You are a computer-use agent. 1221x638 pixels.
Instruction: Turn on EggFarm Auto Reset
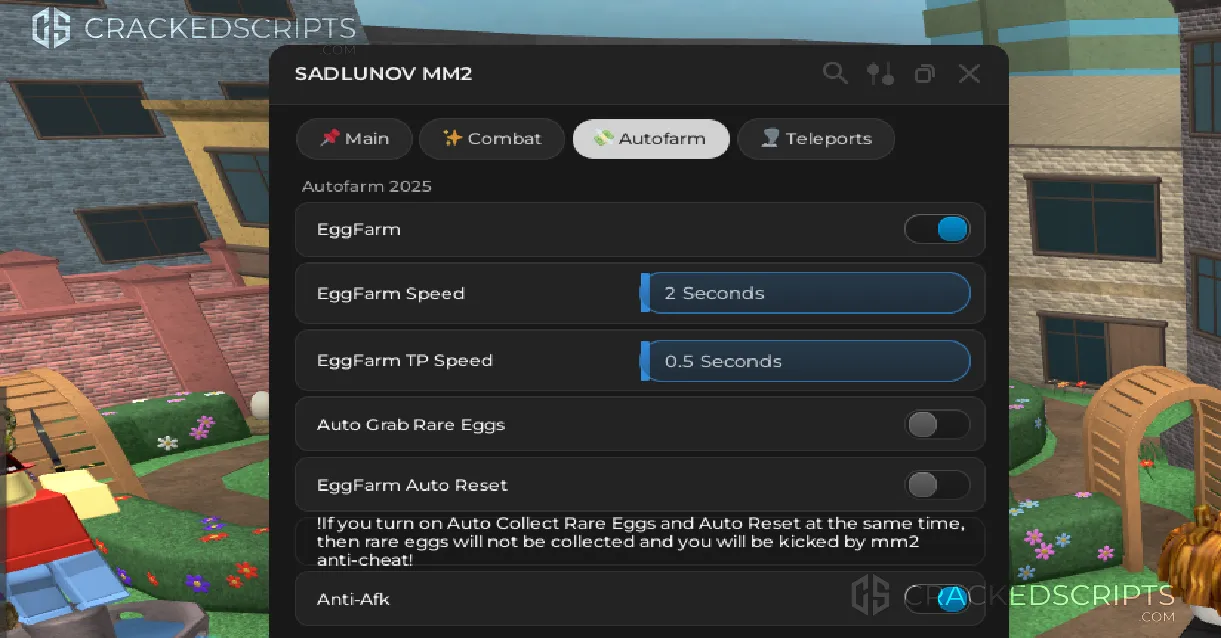(937, 486)
